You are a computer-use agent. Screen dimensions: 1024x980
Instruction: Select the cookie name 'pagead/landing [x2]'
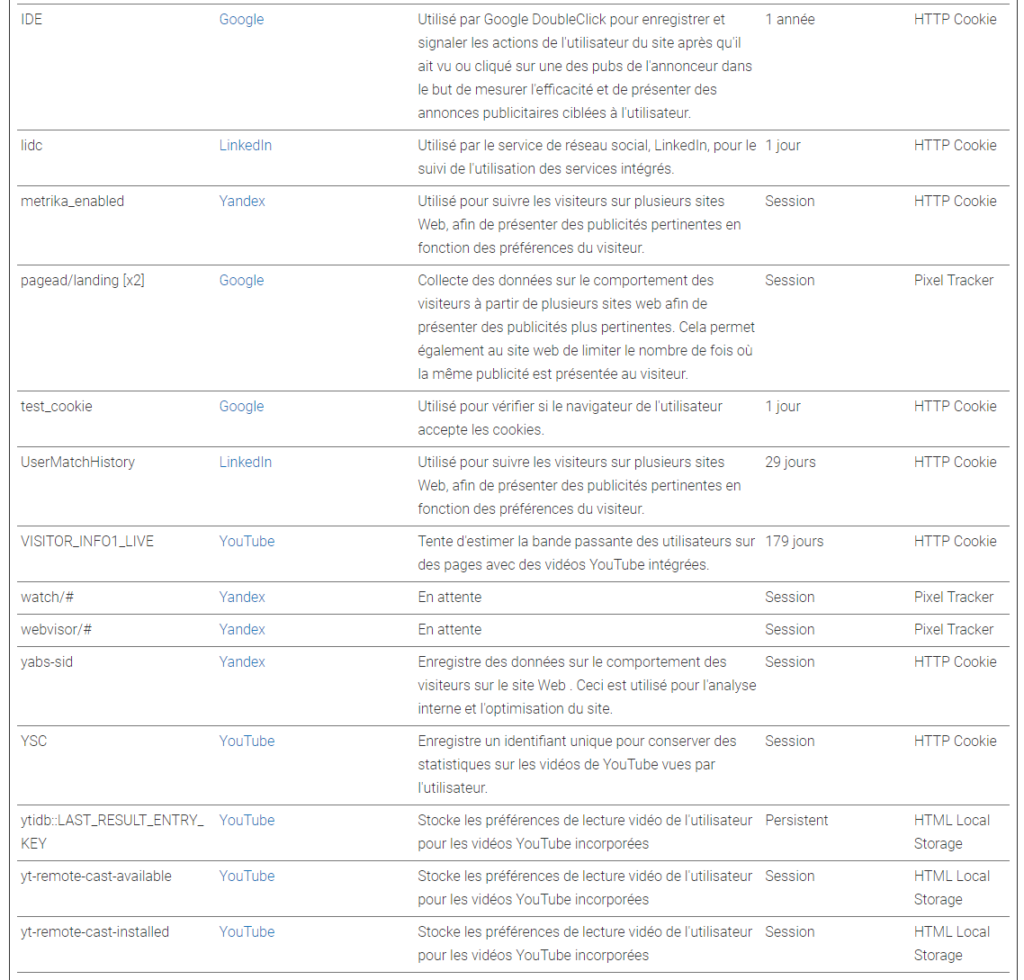tap(82, 281)
